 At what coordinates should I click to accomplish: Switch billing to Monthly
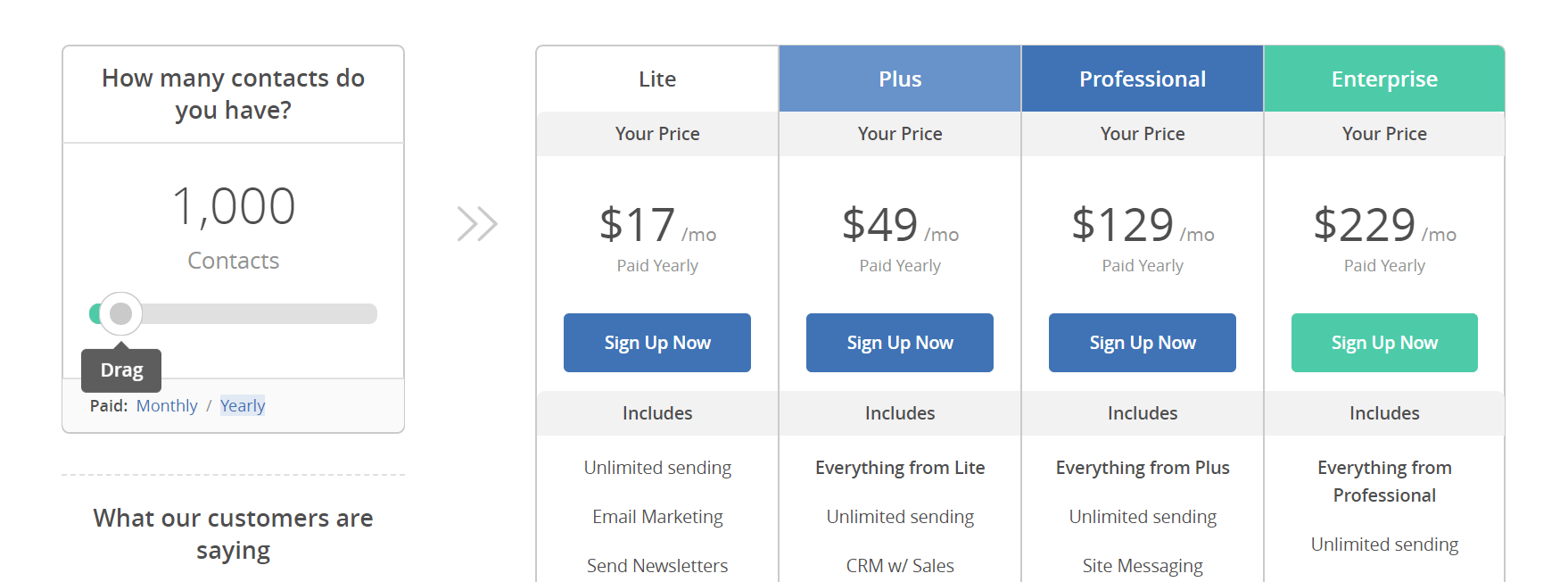(x=167, y=405)
